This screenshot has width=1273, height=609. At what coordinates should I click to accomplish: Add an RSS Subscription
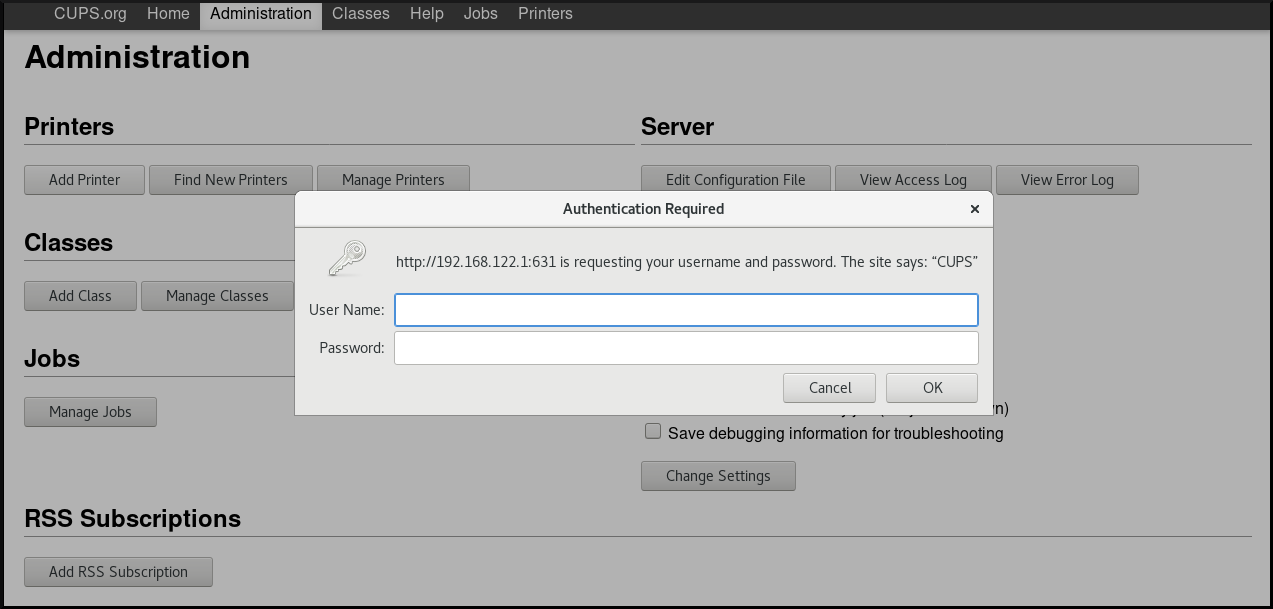[118, 572]
